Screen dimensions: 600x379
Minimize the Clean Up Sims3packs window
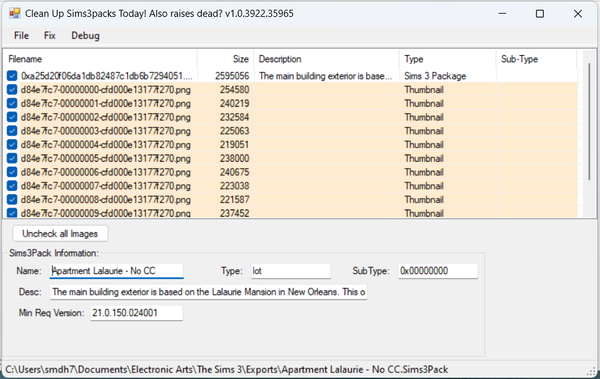tap(502, 14)
